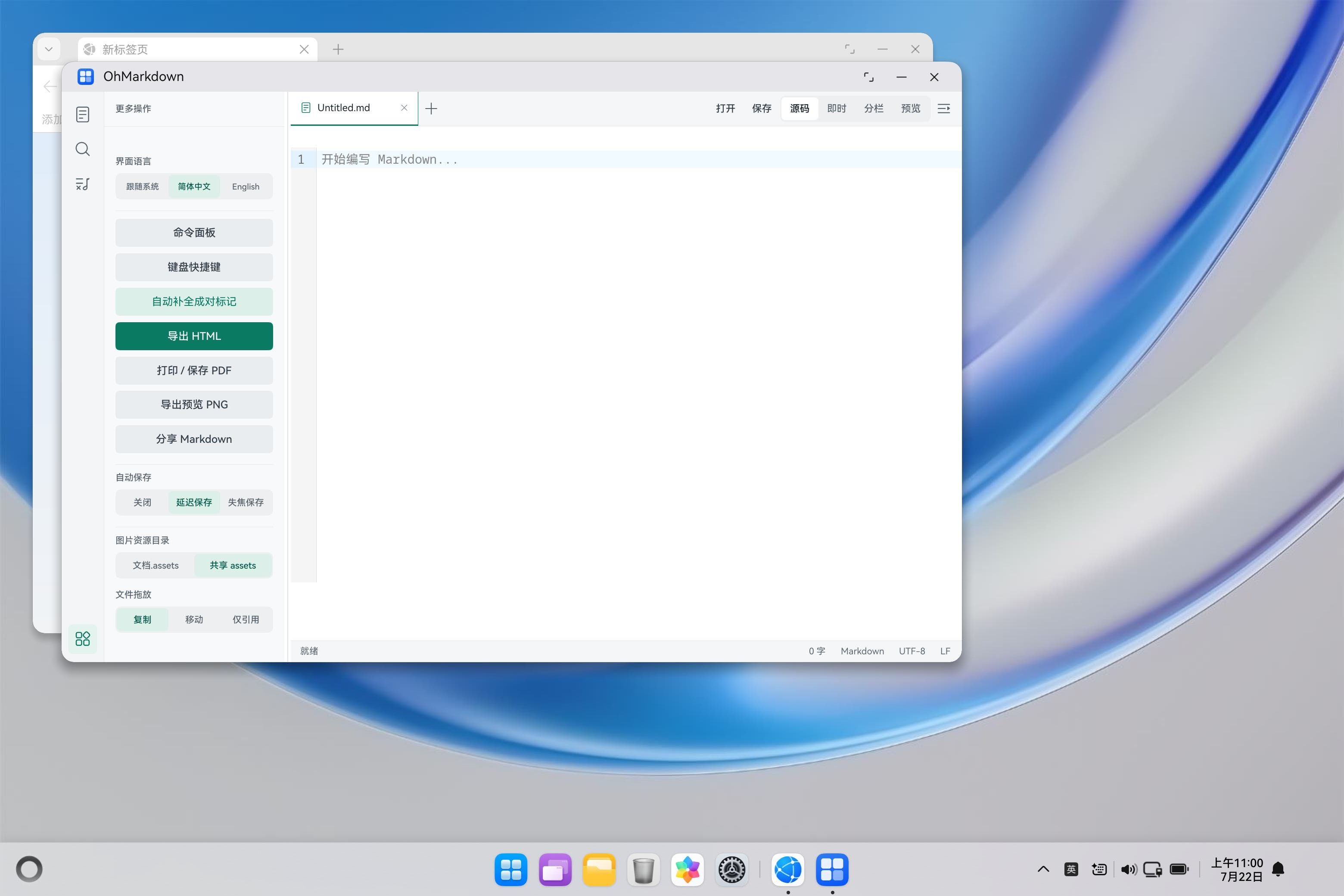The width and height of the screenshot is (1344, 896).
Task: Click 导出预览 PNG
Action: 194,404
